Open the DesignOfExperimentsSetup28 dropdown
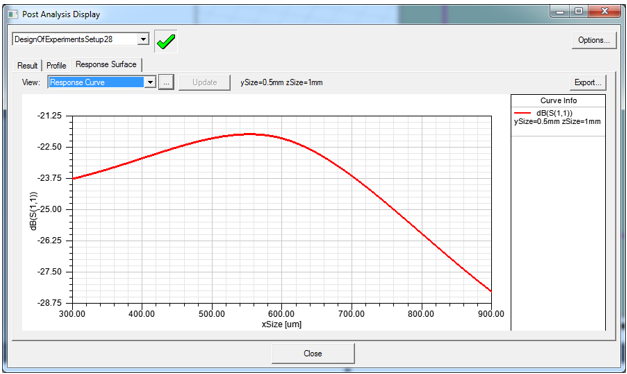Viewport: 627px width, 374px height. [x=143, y=39]
